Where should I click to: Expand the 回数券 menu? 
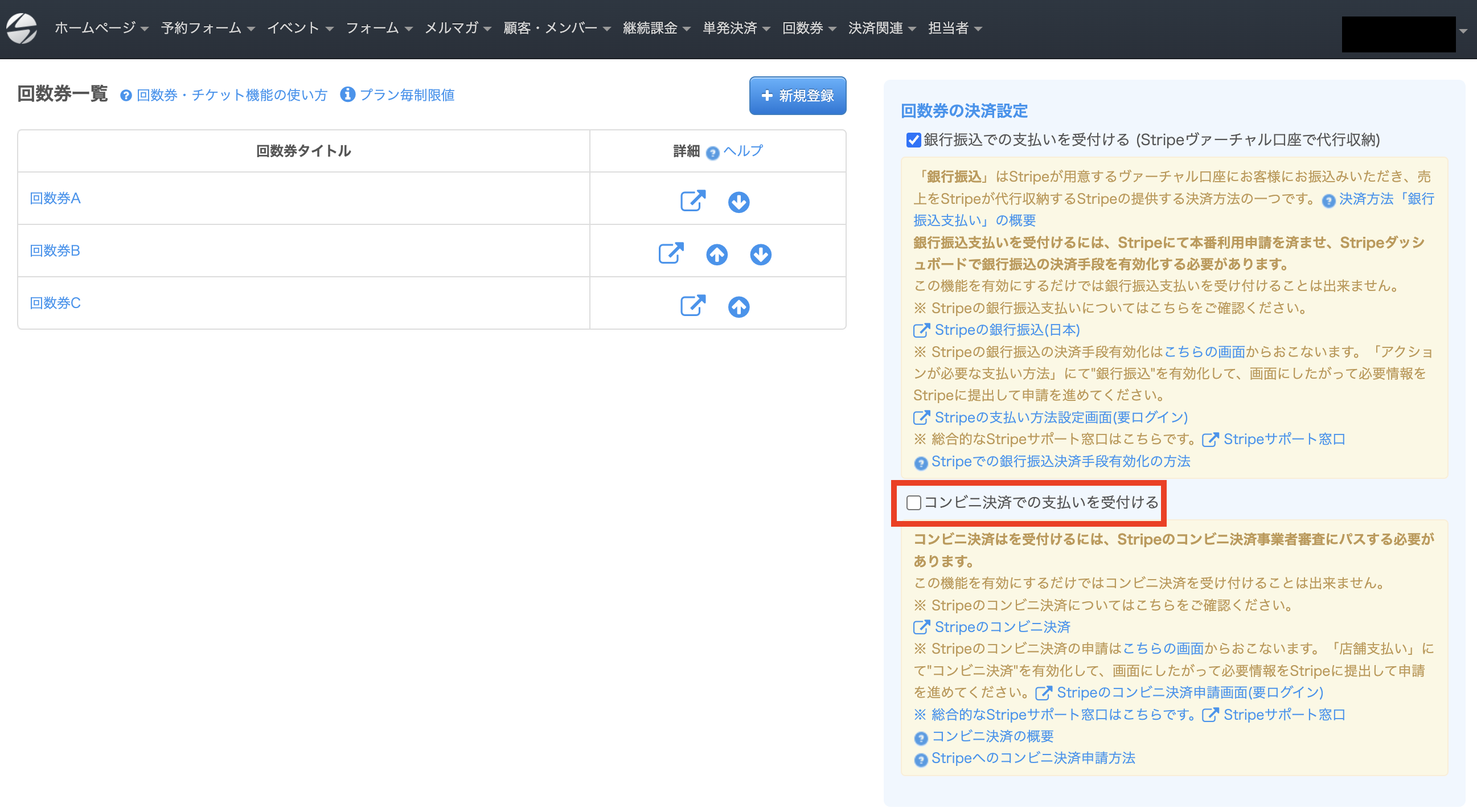pyautogui.click(x=809, y=27)
